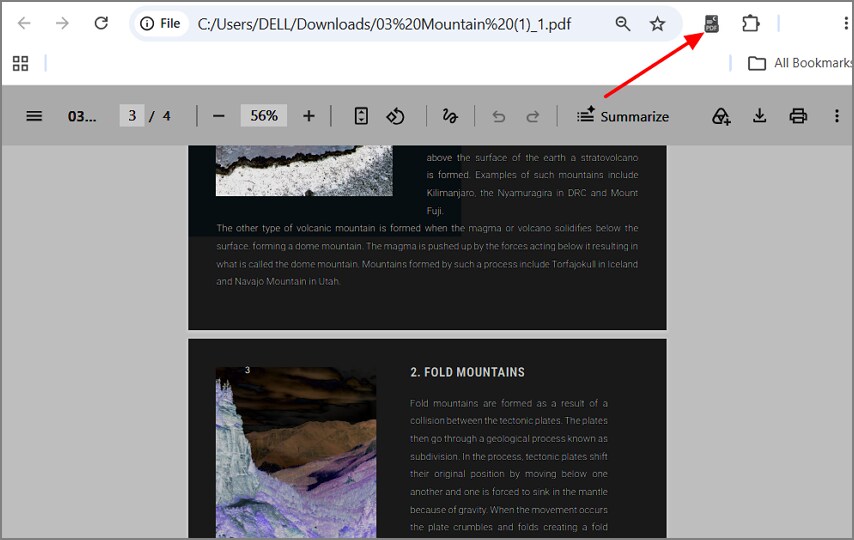Click the browser forward arrow
The height and width of the screenshot is (540, 854).
pyautogui.click(x=63, y=23)
